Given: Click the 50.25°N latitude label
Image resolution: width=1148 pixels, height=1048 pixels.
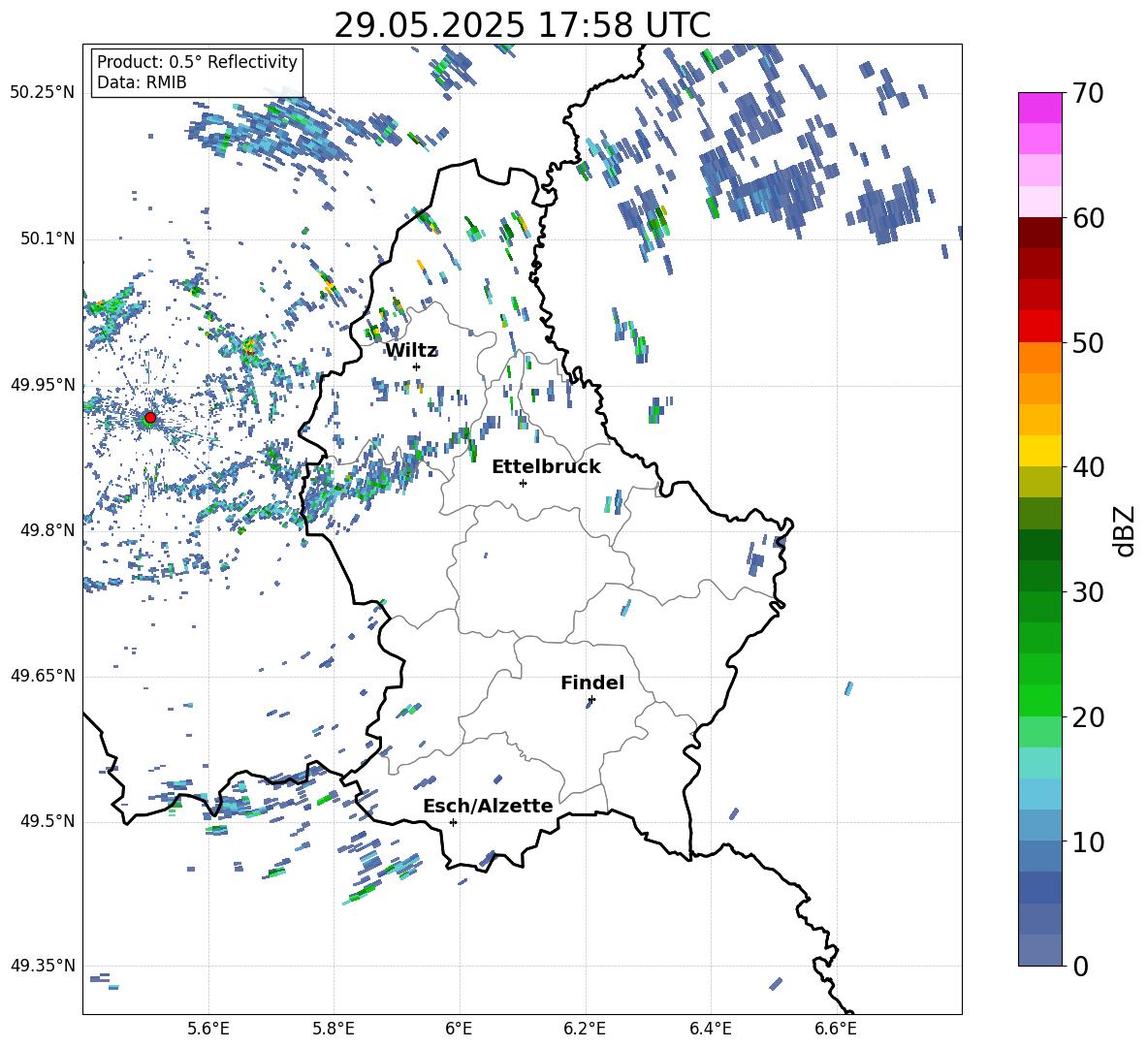Looking at the screenshot, I should click(43, 93).
